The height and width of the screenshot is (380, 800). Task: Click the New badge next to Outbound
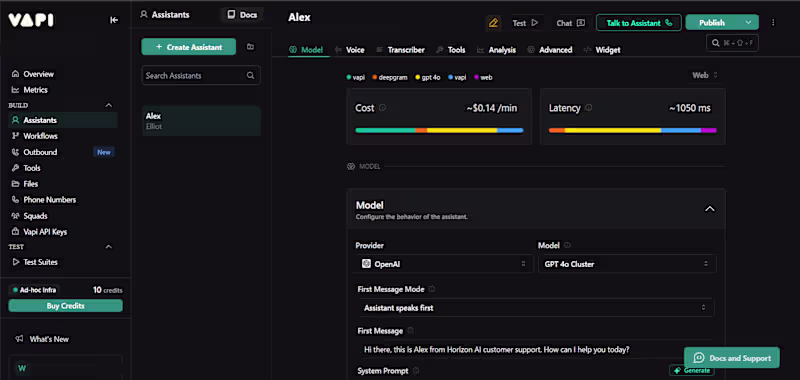tap(104, 152)
